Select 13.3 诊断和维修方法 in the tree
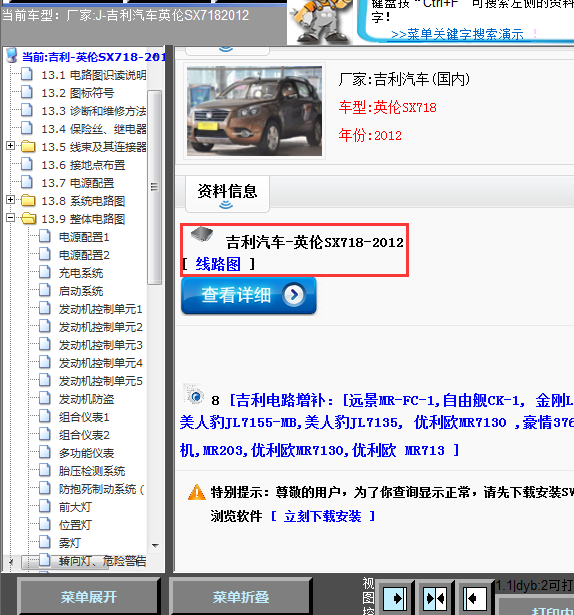 [94, 111]
